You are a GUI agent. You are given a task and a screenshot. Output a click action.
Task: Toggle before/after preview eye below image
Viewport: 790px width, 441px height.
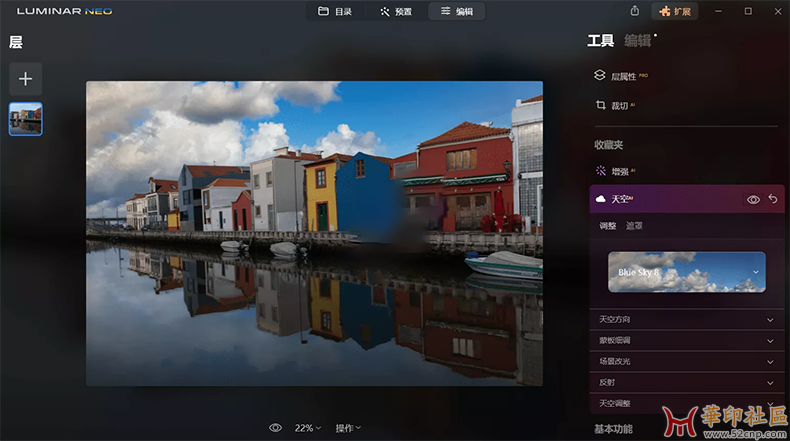[x=275, y=428]
